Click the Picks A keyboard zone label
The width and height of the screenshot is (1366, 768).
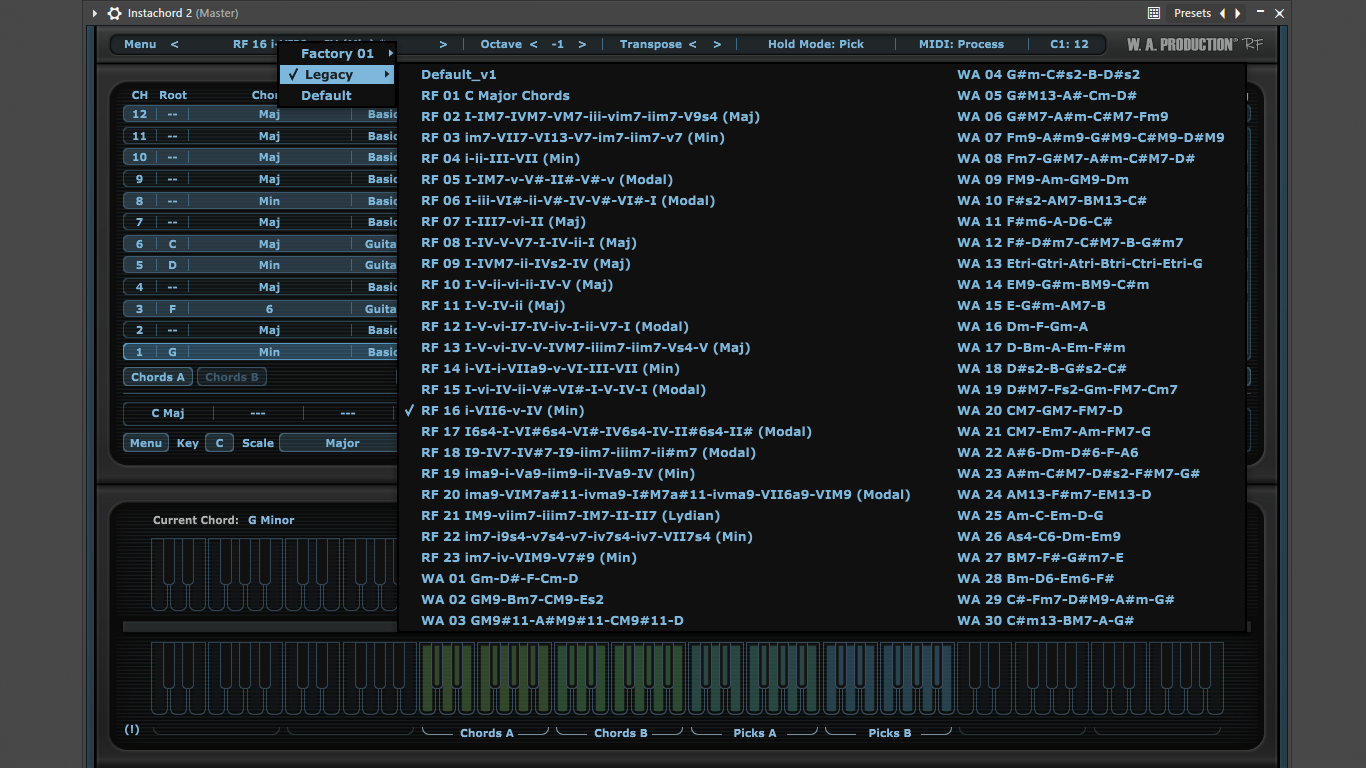tap(755, 733)
